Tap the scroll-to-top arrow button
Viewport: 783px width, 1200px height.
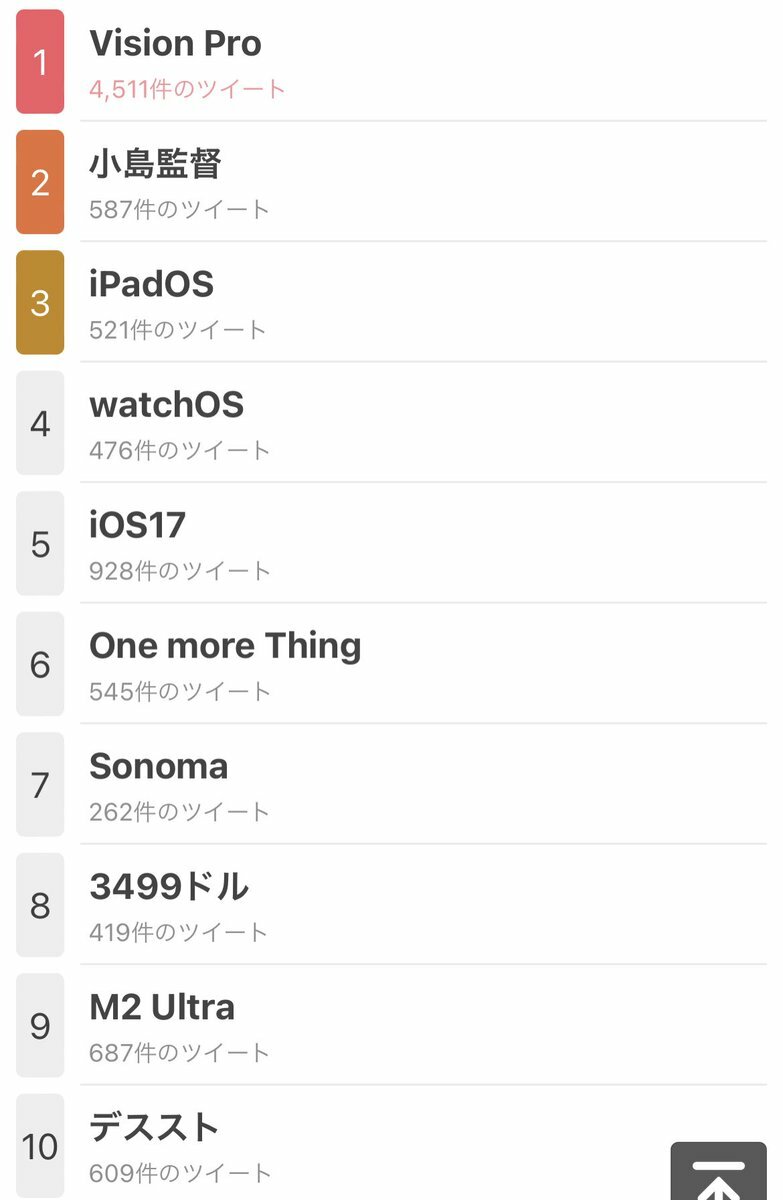tap(718, 1172)
